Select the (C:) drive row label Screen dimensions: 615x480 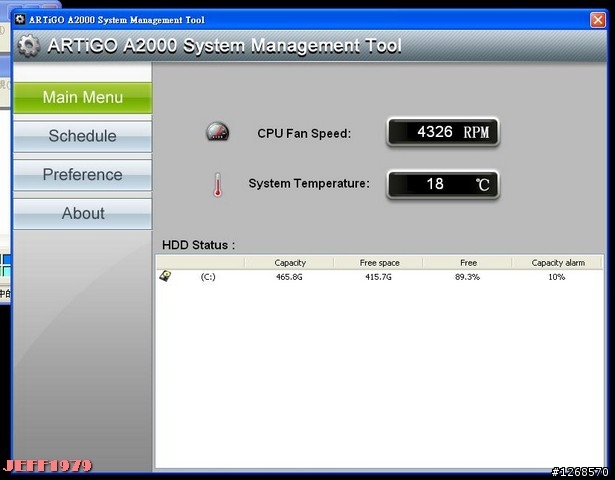pyautogui.click(x=208, y=277)
